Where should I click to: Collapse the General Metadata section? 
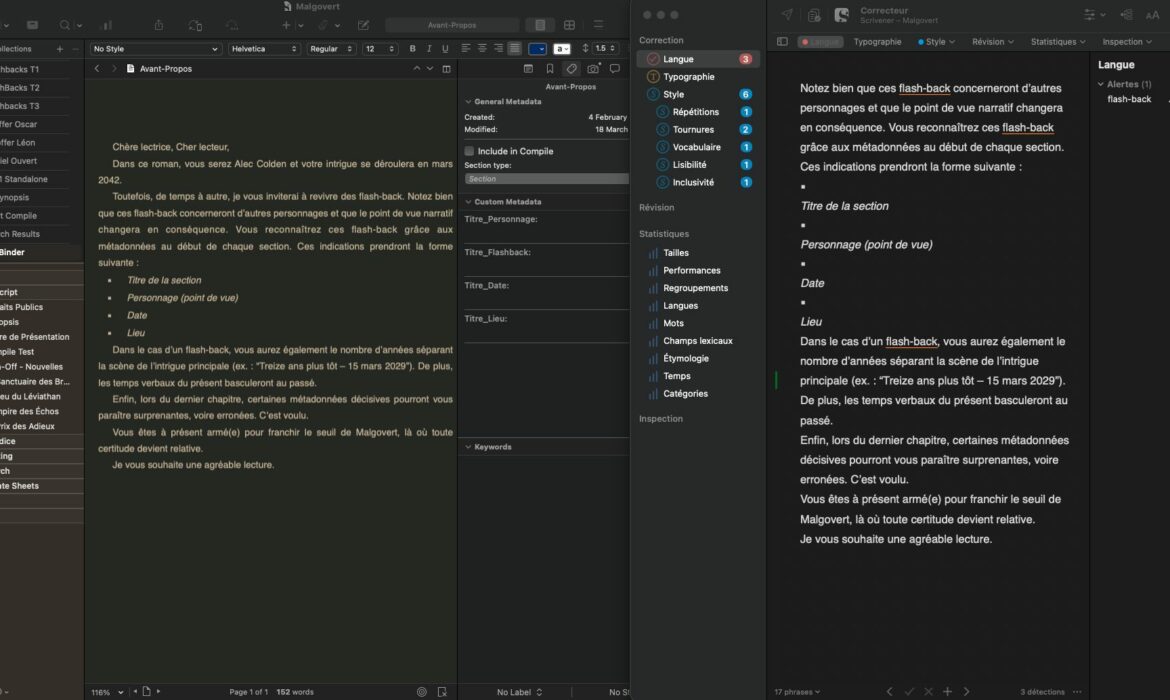click(467, 102)
